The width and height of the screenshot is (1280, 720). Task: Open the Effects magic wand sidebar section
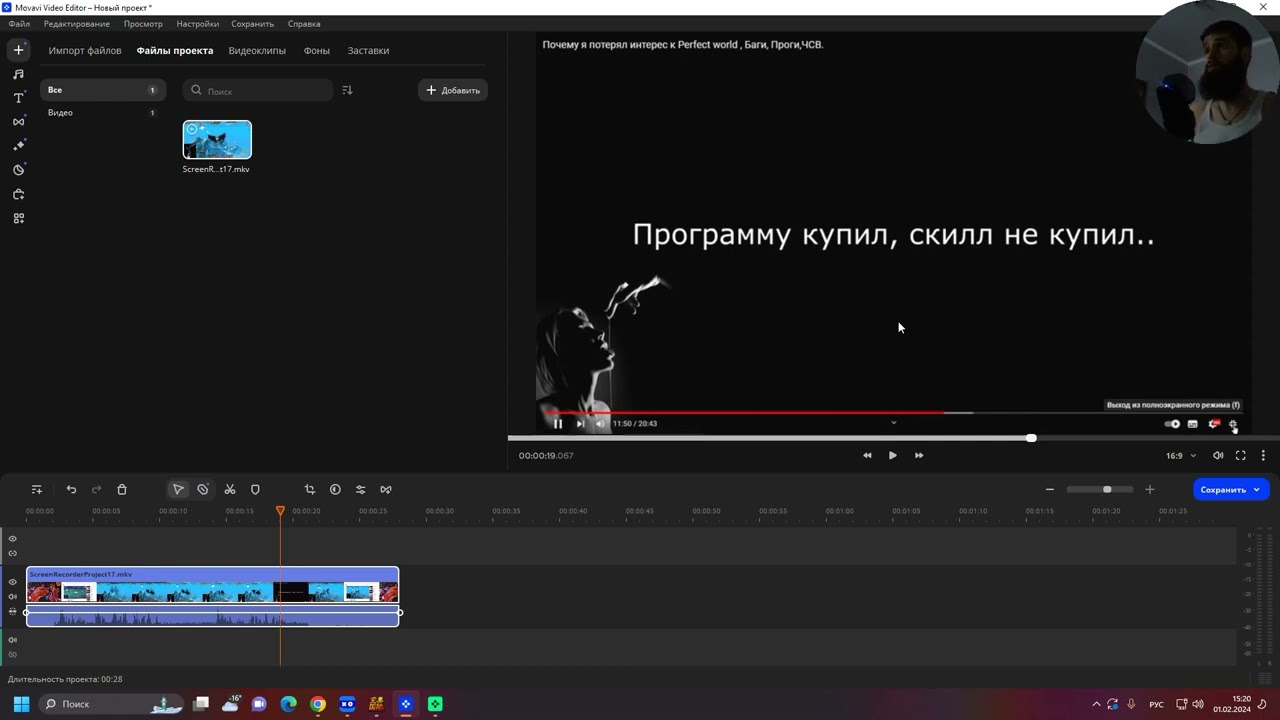[18, 146]
